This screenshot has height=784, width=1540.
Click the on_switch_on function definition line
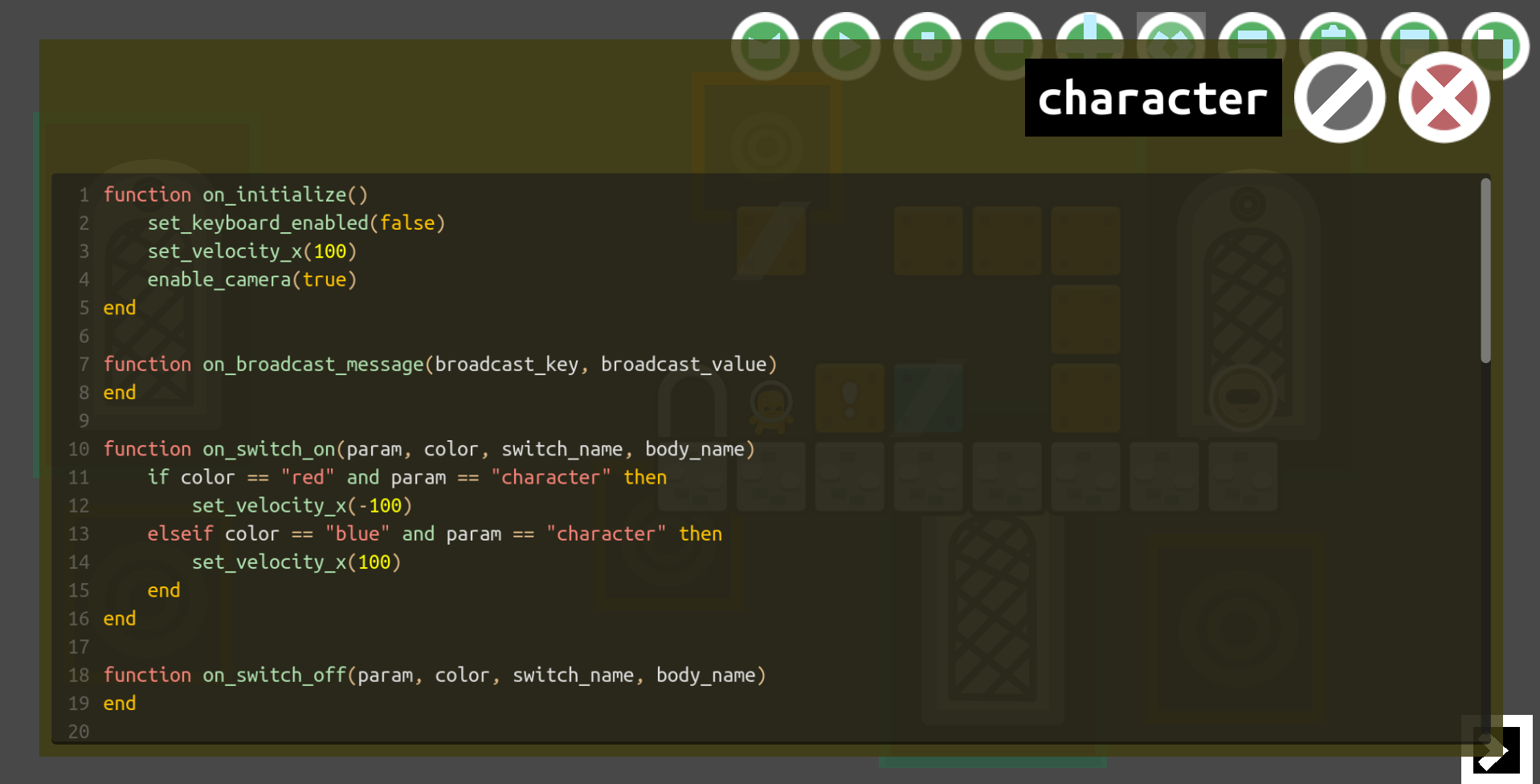pos(429,449)
